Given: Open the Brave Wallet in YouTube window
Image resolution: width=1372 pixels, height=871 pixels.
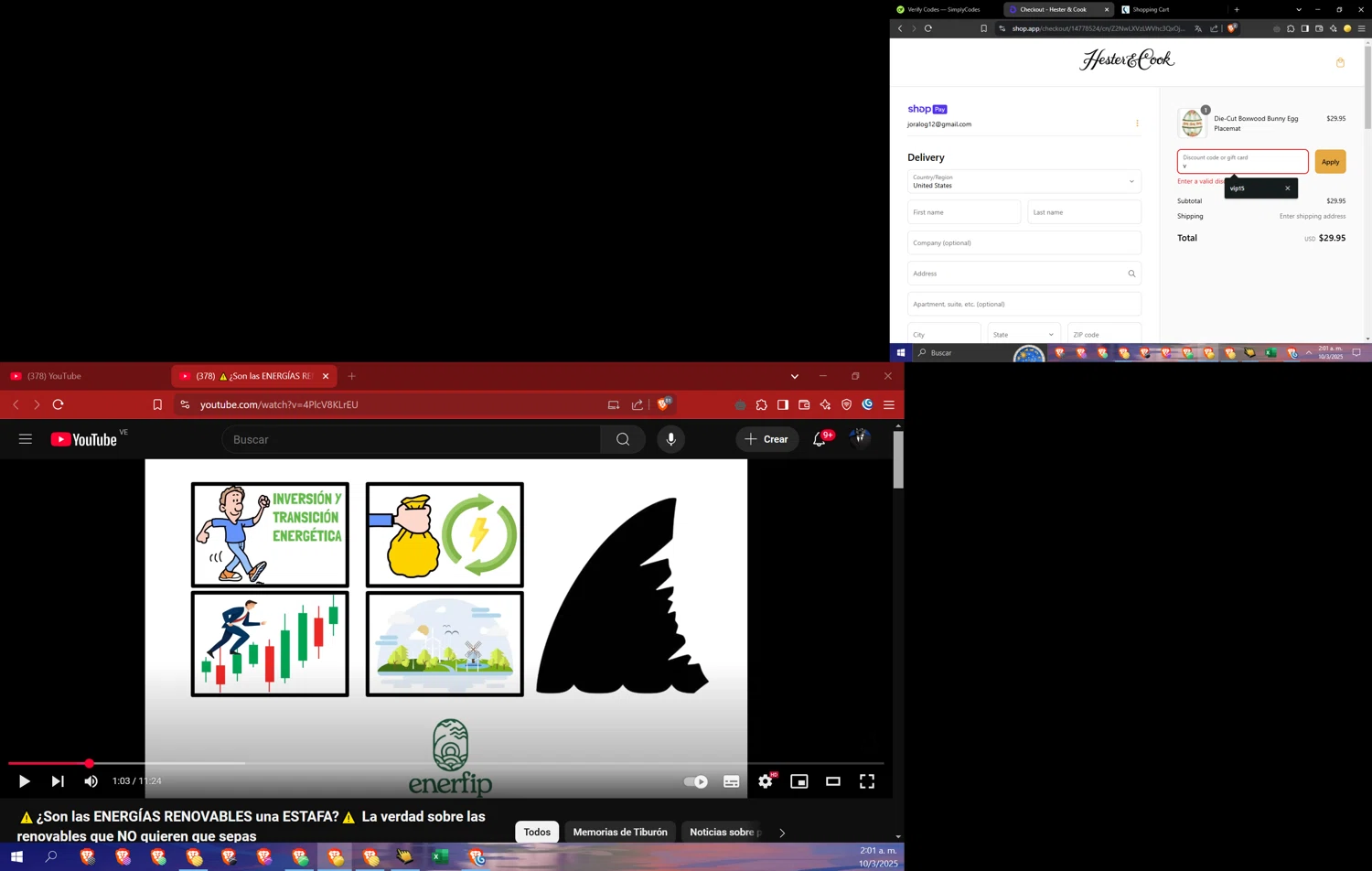Looking at the screenshot, I should (x=804, y=404).
